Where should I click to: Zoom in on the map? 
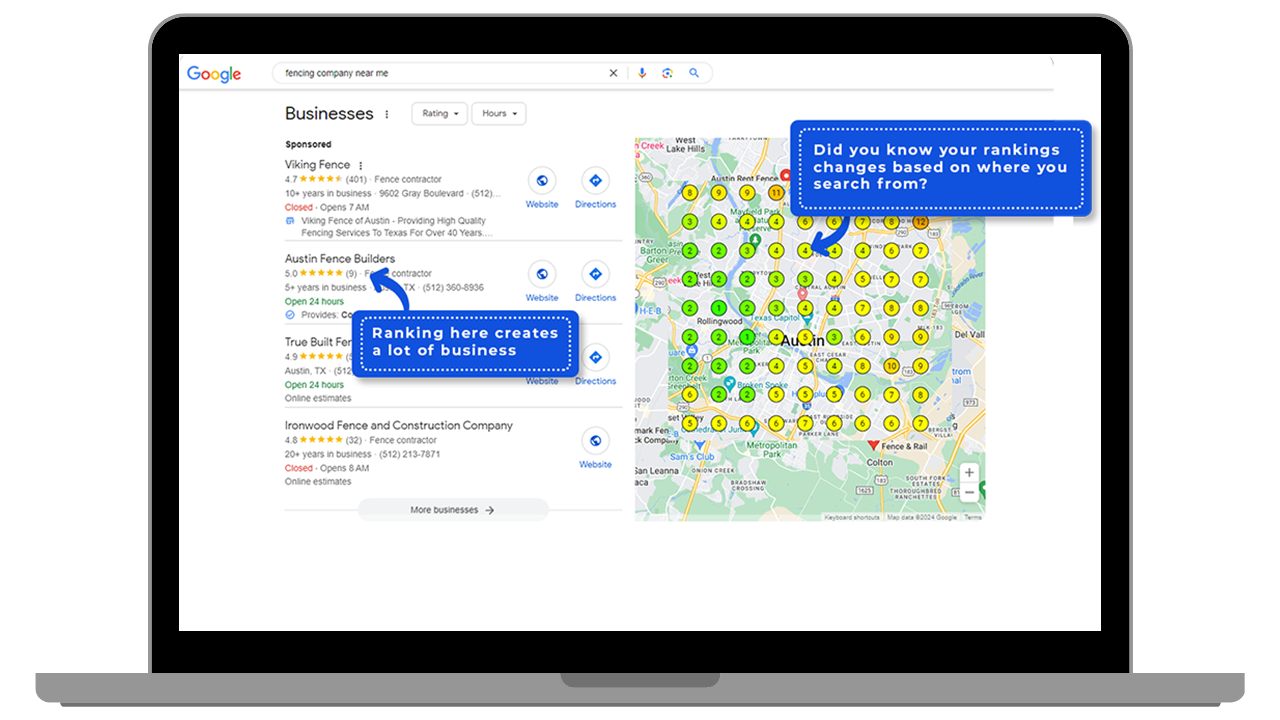(969, 473)
